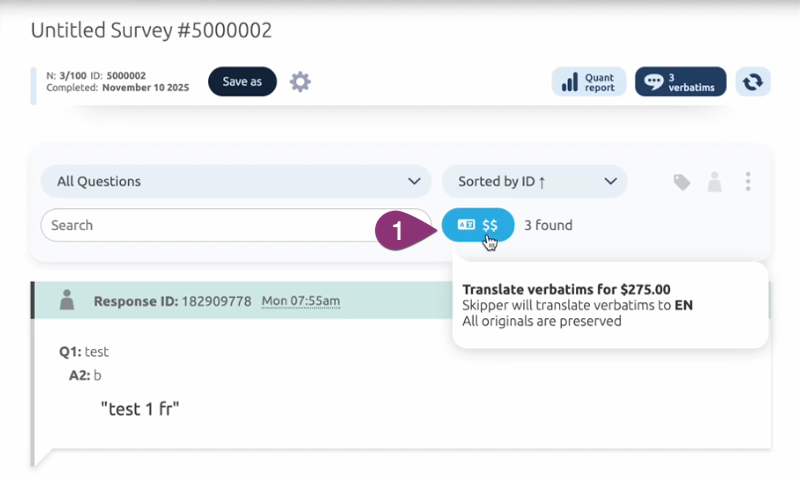The height and width of the screenshot is (480, 800).
Task: Open the three-dot more options menu
Action: point(748,182)
